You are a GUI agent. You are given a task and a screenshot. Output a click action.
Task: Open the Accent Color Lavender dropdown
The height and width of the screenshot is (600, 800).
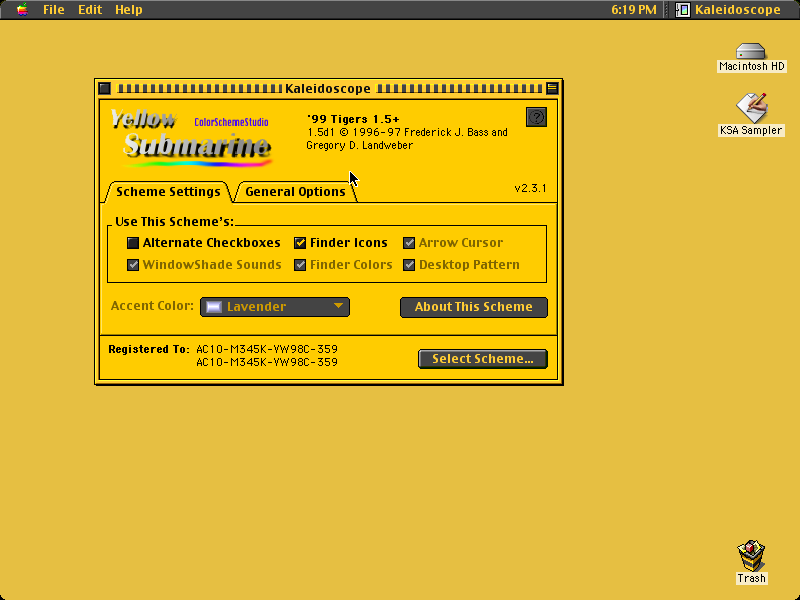[x=275, y=307]
